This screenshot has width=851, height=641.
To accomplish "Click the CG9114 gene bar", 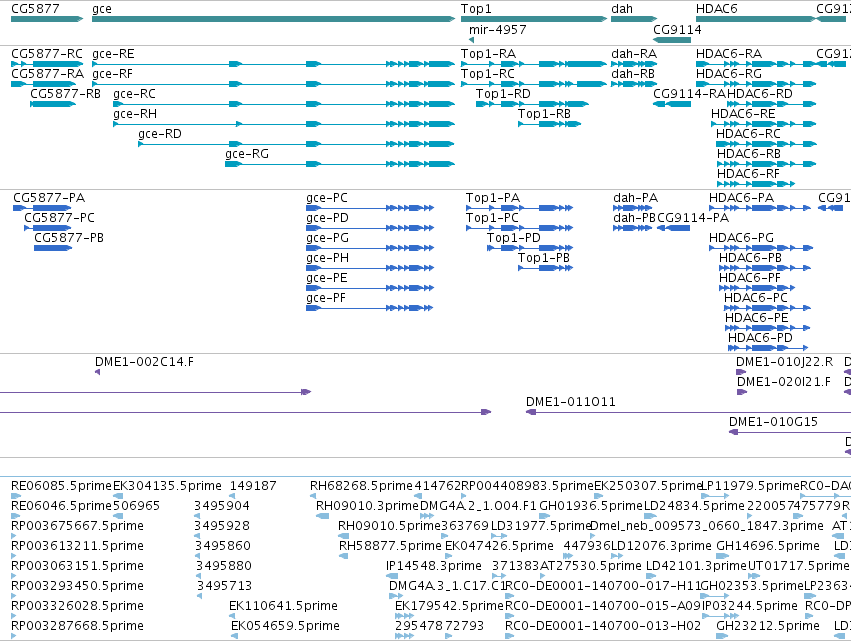I will (x=672, y=40).
